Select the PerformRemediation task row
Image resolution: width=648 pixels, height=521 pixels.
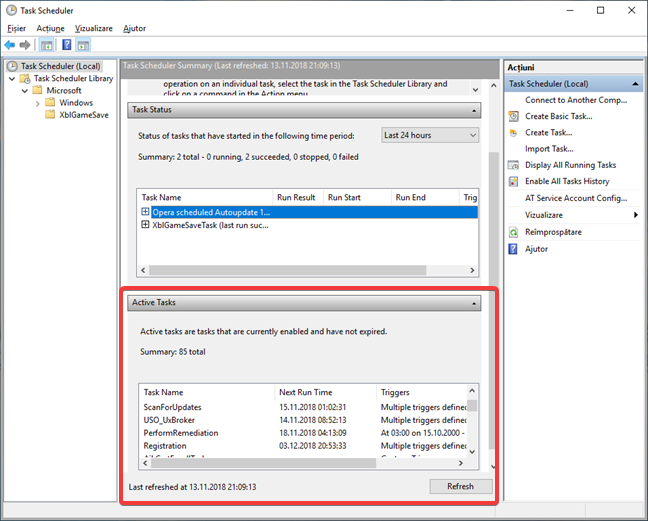pyautogui.click(x=303, y=433)
